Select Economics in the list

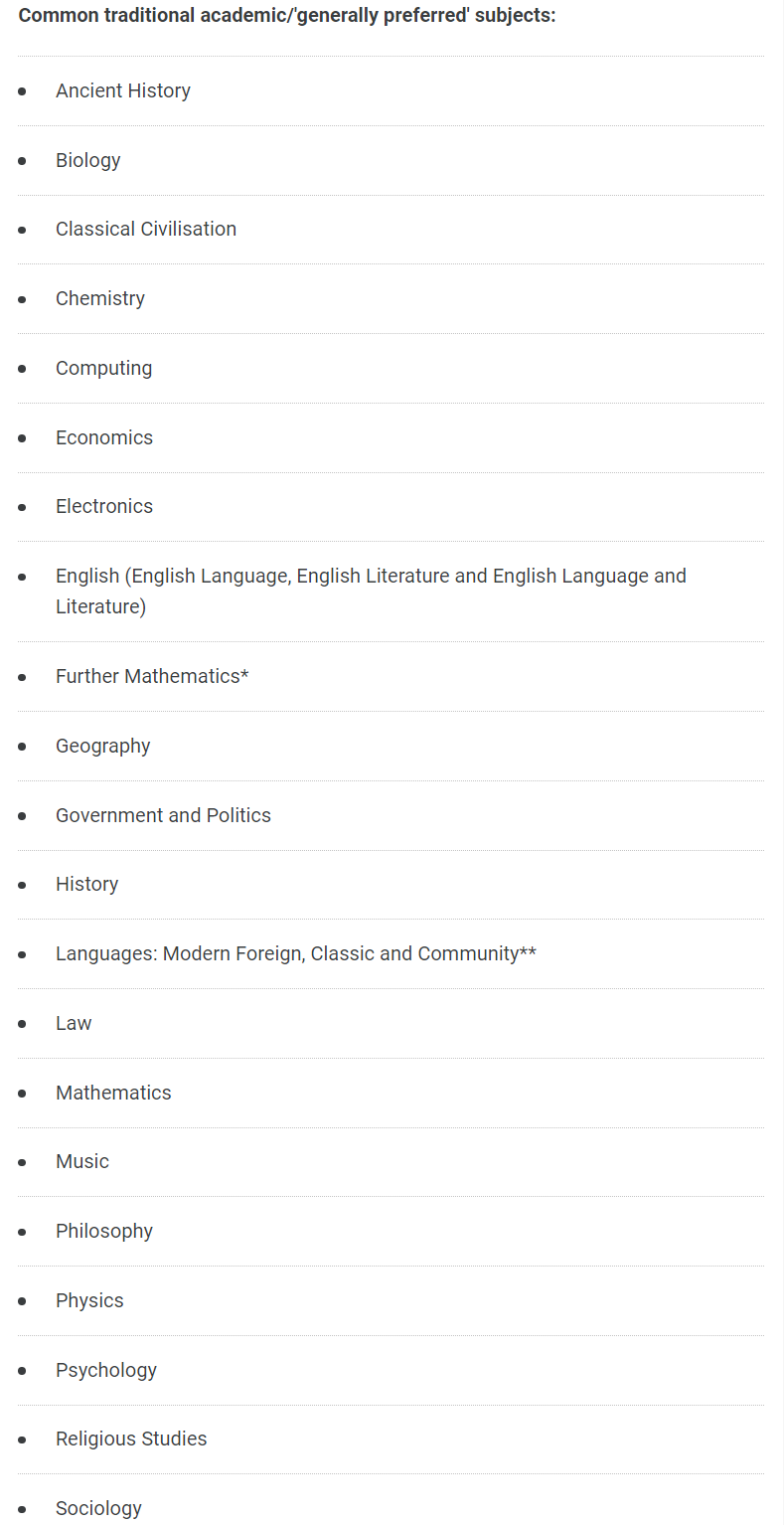click(104, 437)
